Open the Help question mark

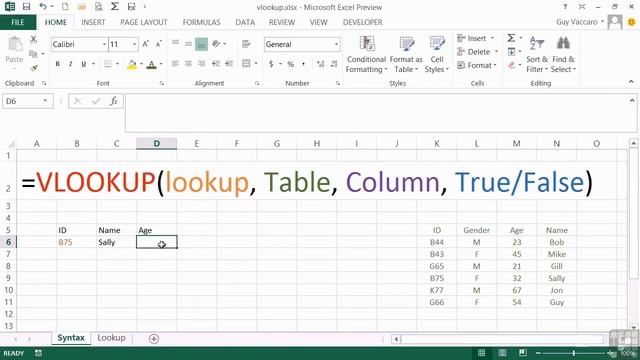(565, 7)
